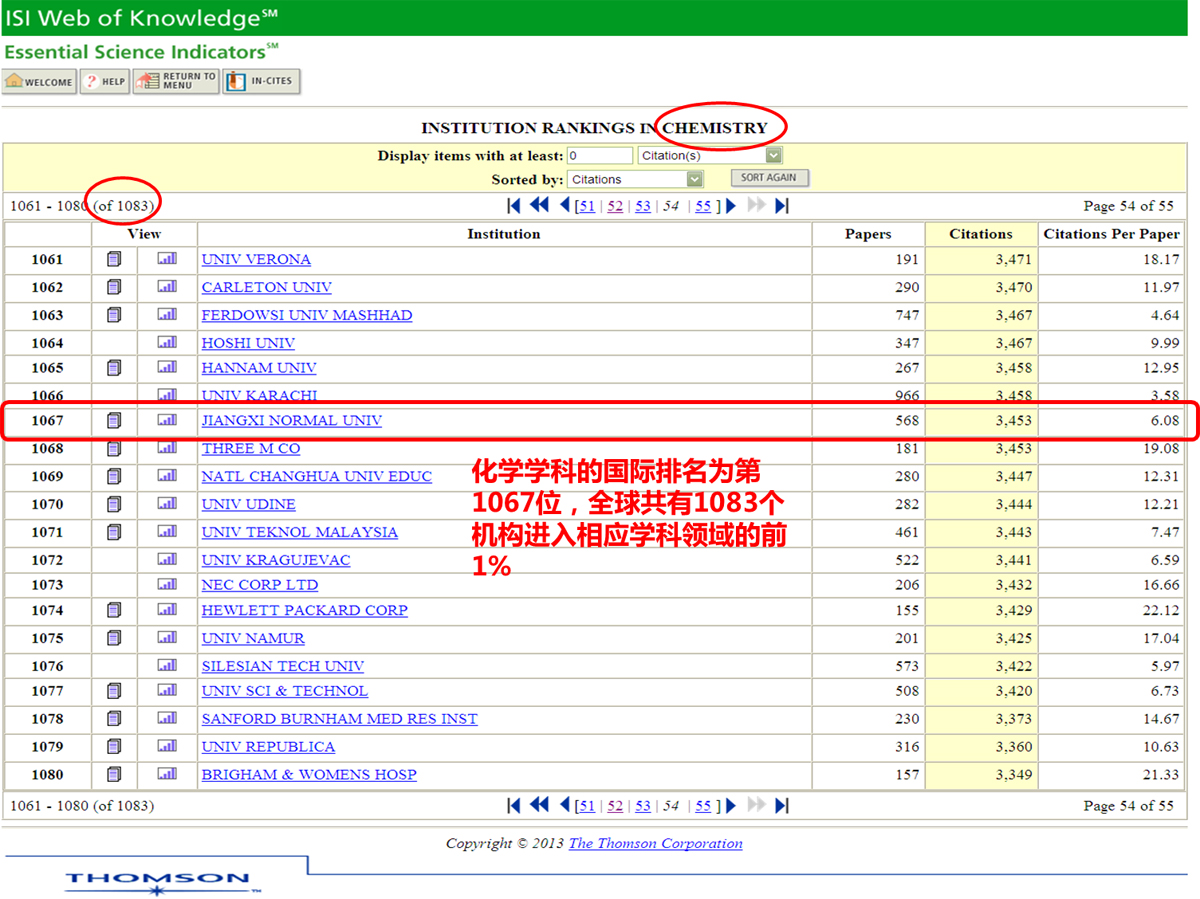View the citation graph icon for HOSHI UNIV
1200x899 pixels.
(166, 343)
